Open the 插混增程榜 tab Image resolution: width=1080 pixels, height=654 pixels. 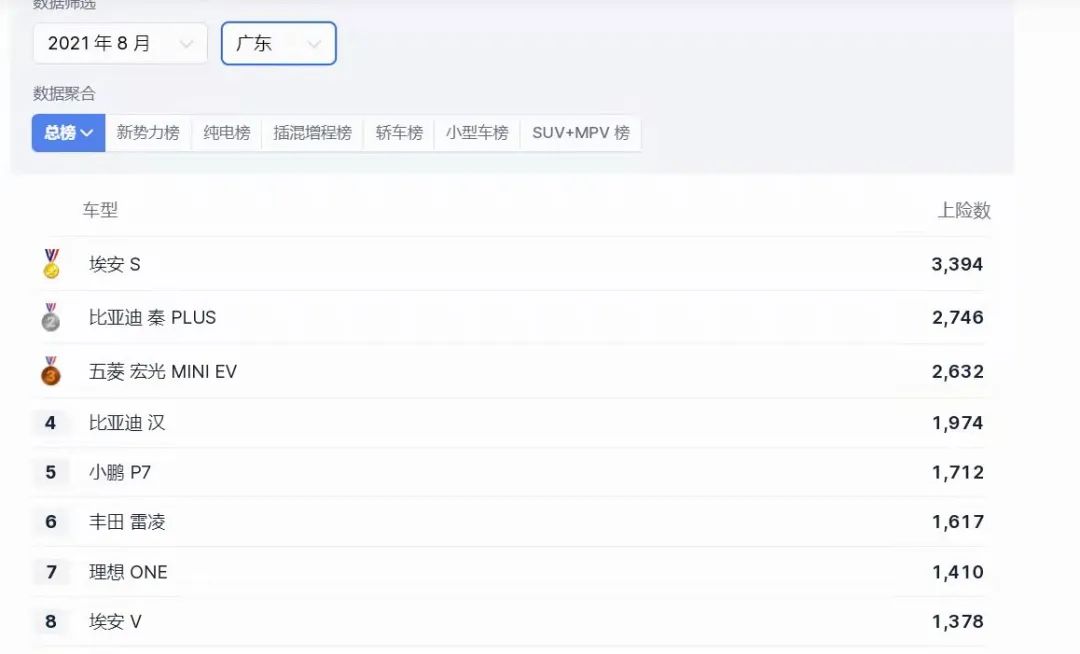[x=313, y=133]
